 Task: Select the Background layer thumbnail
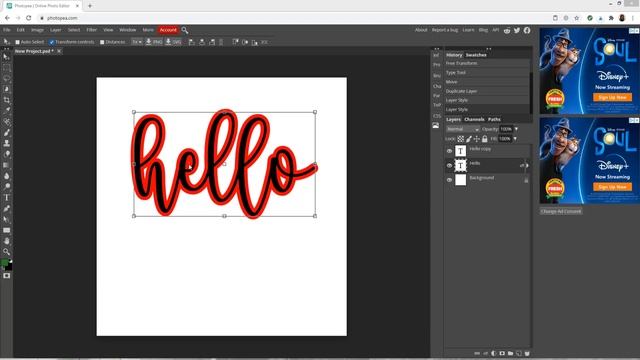pyautogui.click(x=460, y=180)
